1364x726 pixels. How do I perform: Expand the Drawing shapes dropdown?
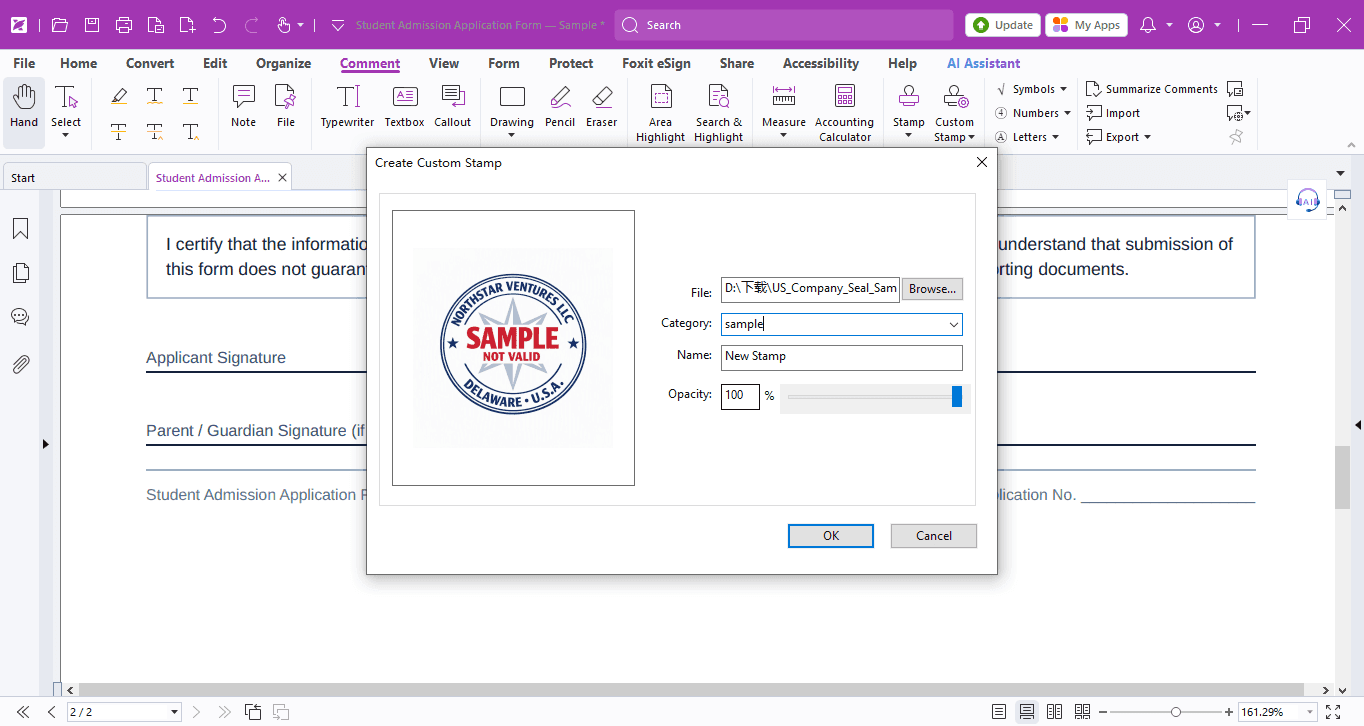512,136
